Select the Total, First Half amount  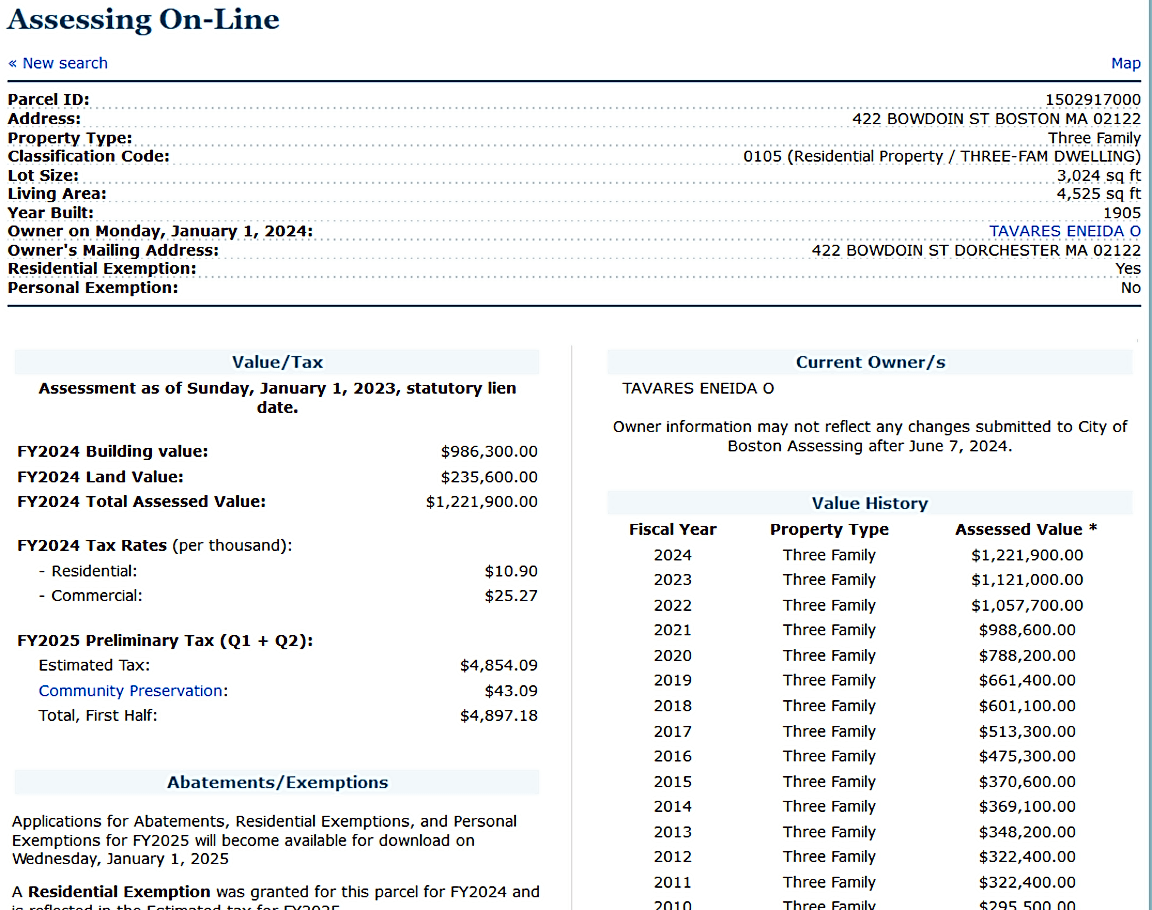click(x=498, y=716)
